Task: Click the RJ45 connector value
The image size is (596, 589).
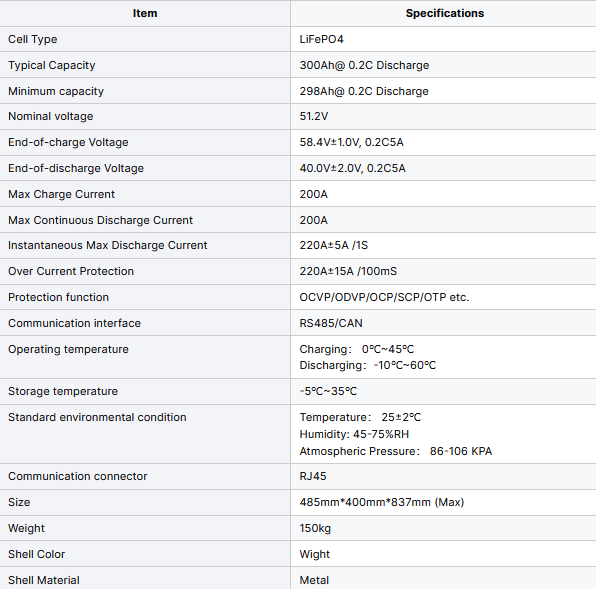Action: pos(313,476)
